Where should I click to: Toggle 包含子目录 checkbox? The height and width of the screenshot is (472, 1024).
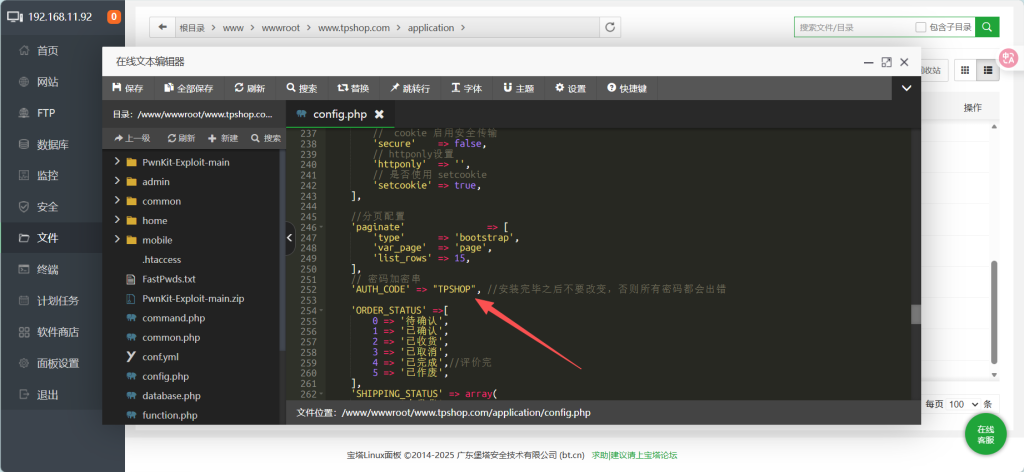click(x=920, y=27)
